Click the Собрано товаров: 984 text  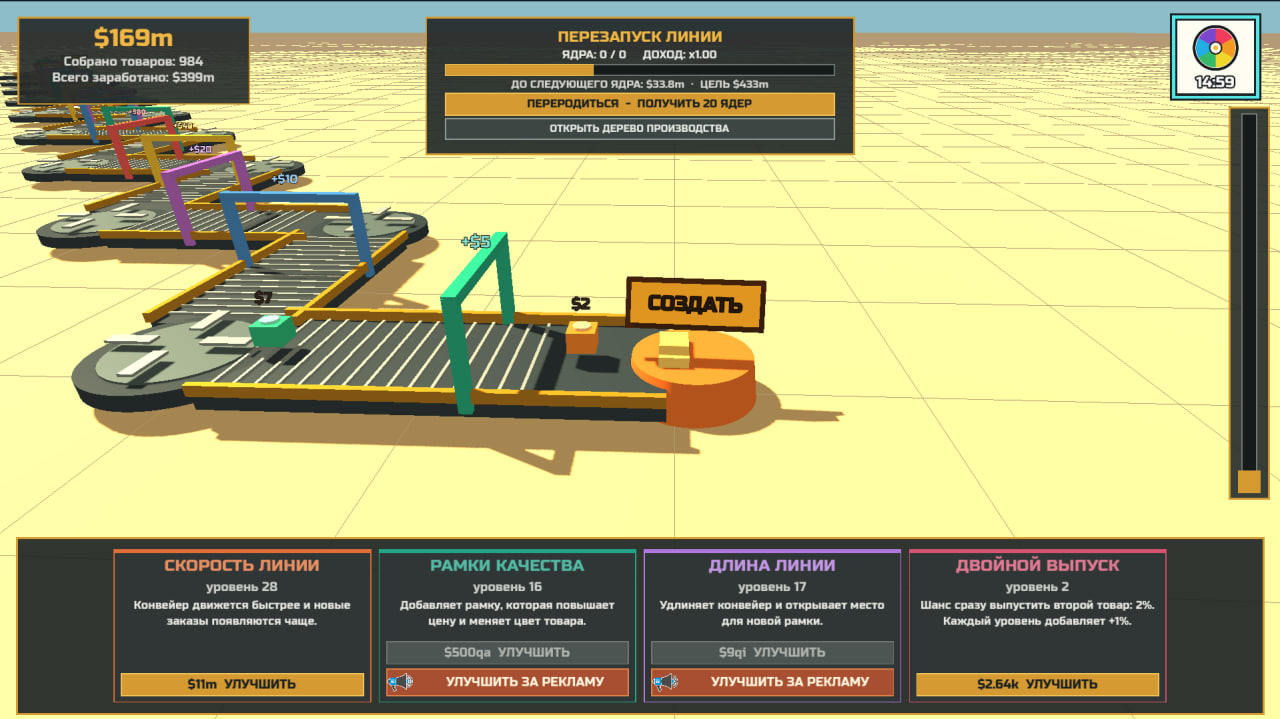point(134,61)
